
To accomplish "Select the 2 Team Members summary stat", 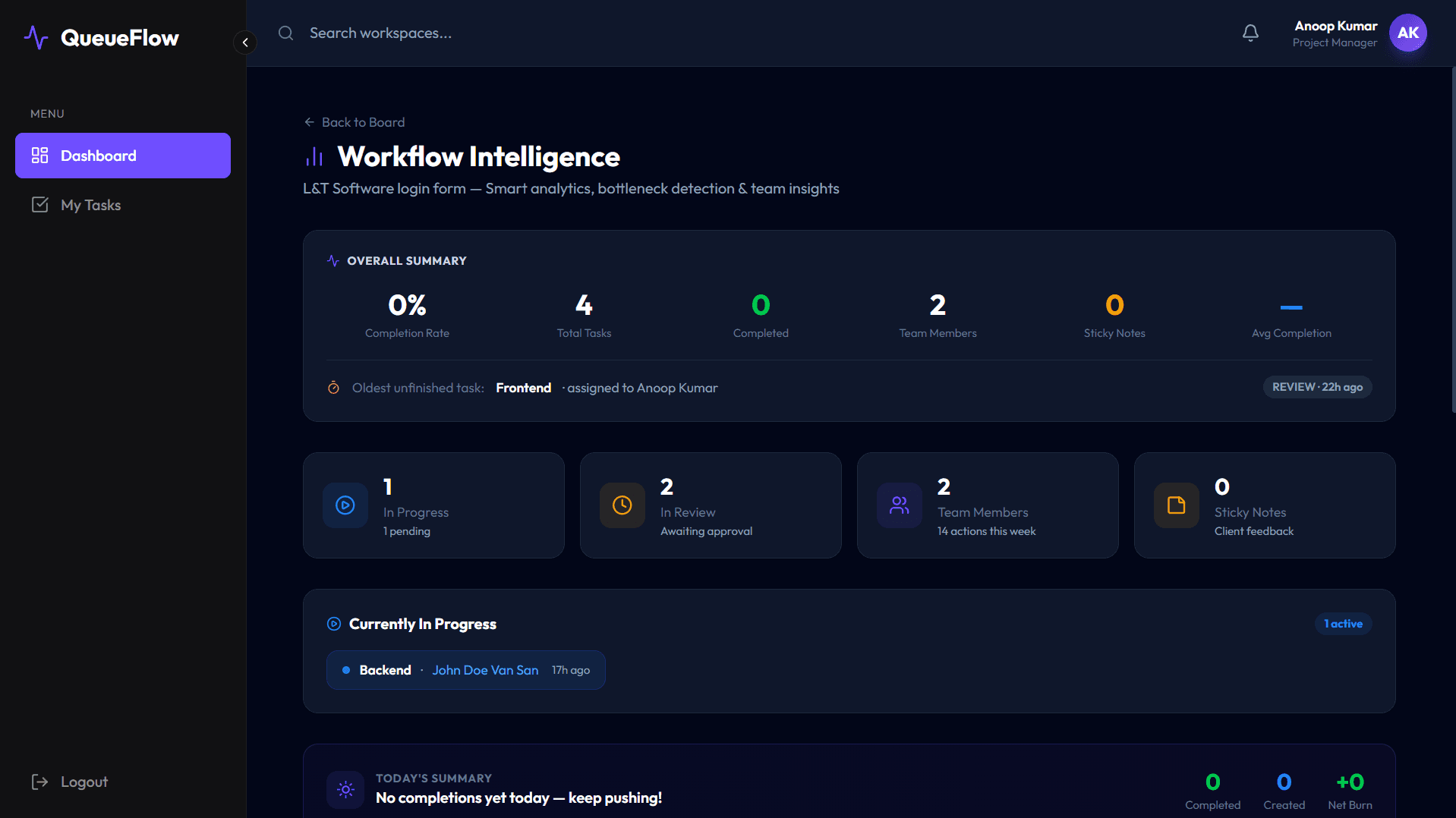I will (938, 315).
